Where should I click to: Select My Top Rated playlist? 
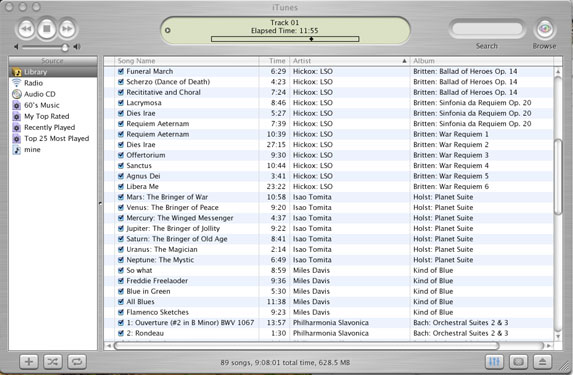53,116
